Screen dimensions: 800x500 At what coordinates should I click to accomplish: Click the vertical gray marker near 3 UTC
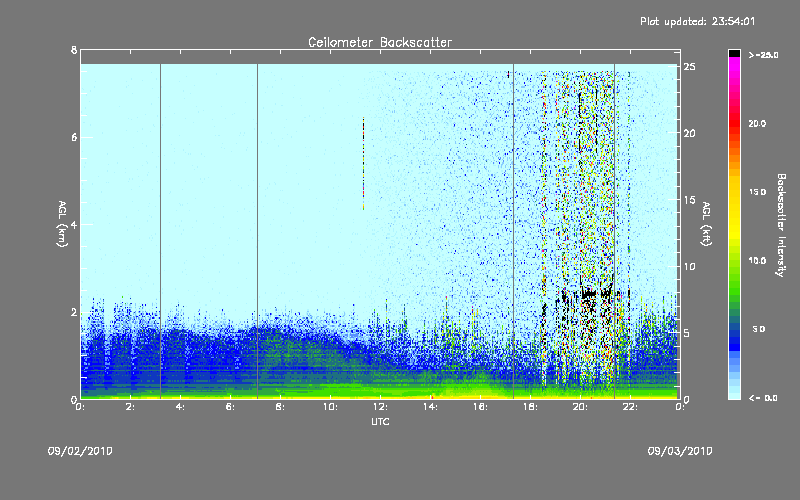[x=161, y=231]
